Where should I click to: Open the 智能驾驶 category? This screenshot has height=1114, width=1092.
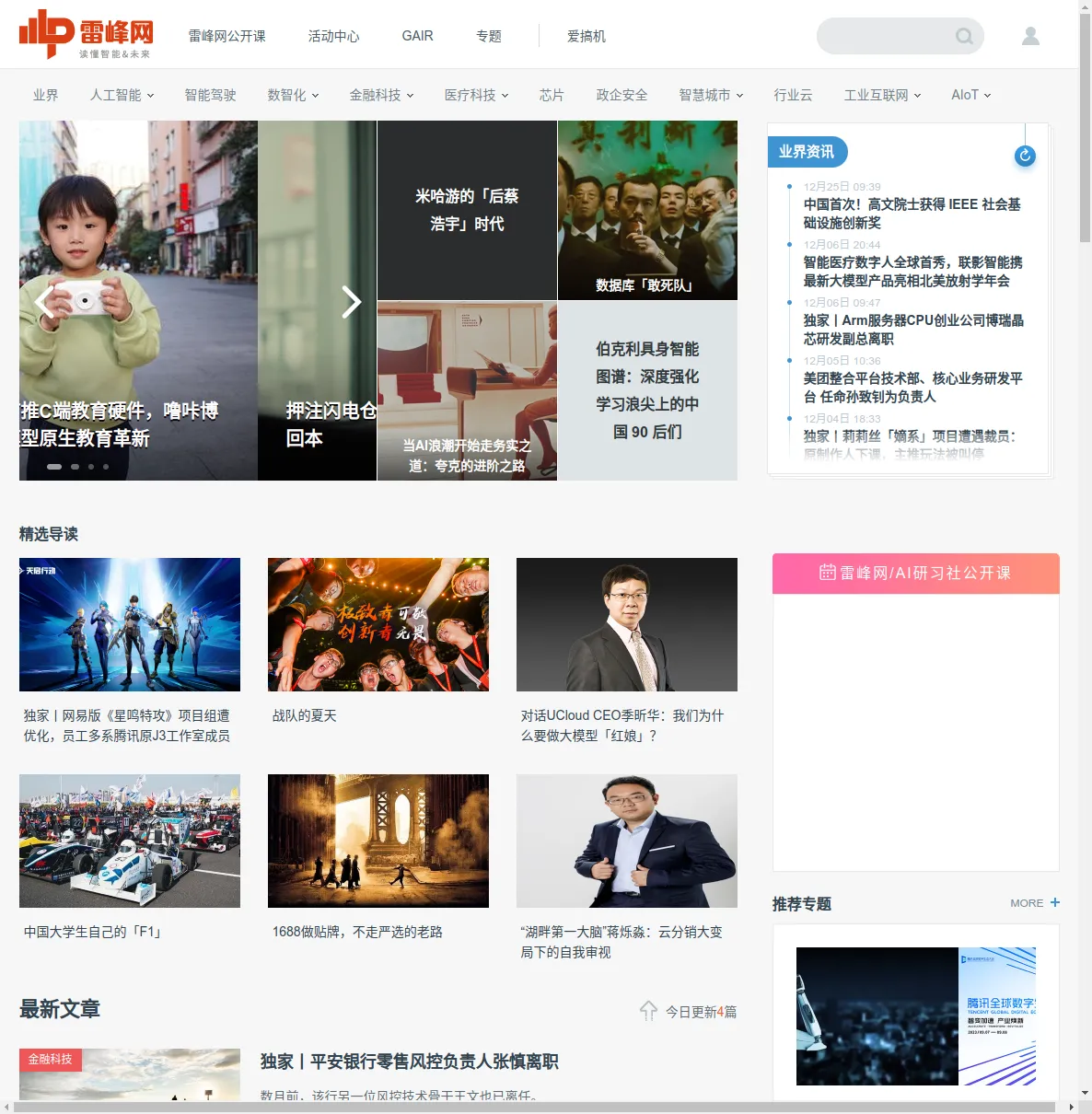point(210,95)
